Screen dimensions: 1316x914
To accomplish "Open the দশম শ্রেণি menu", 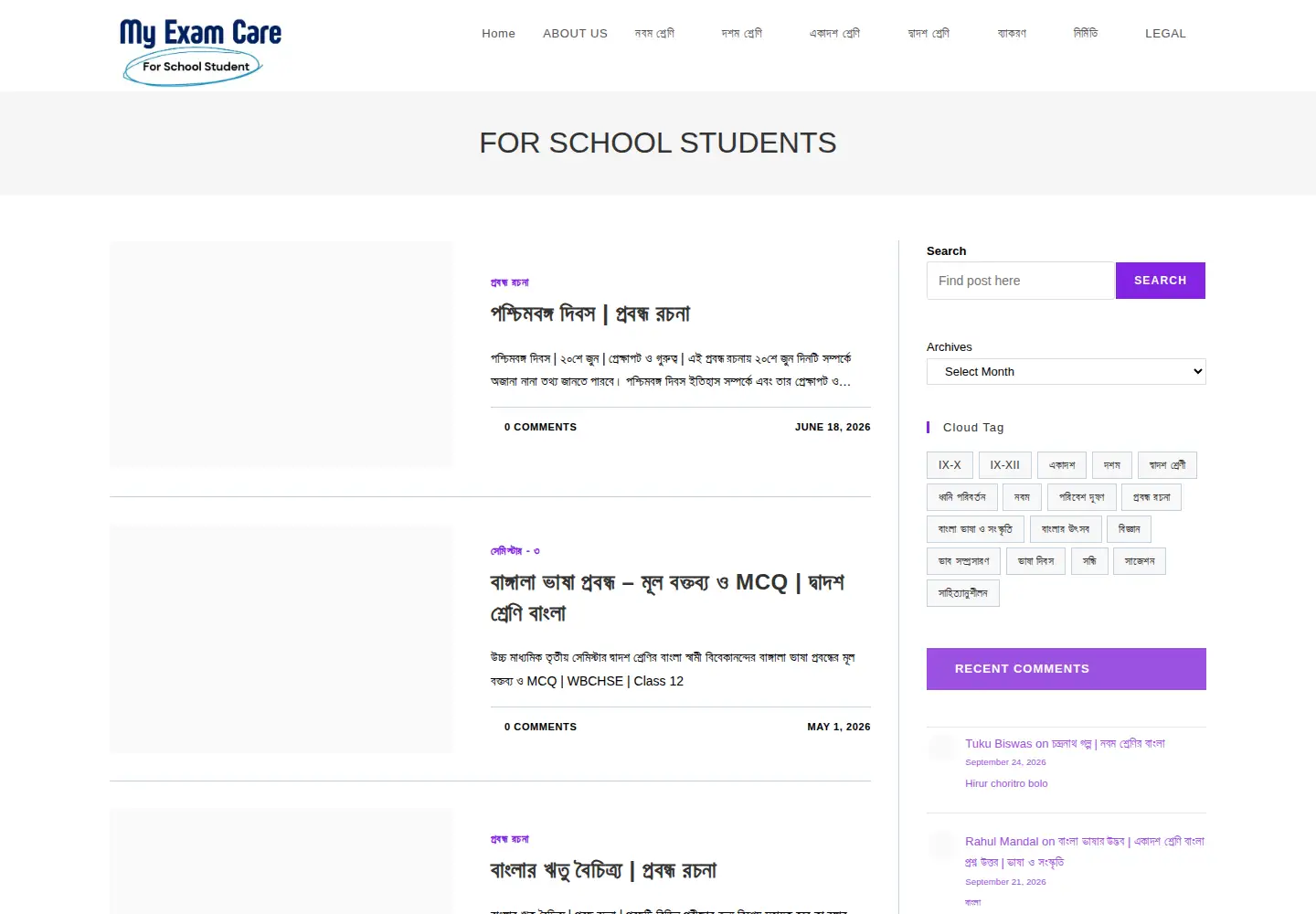I will [742, 34].
